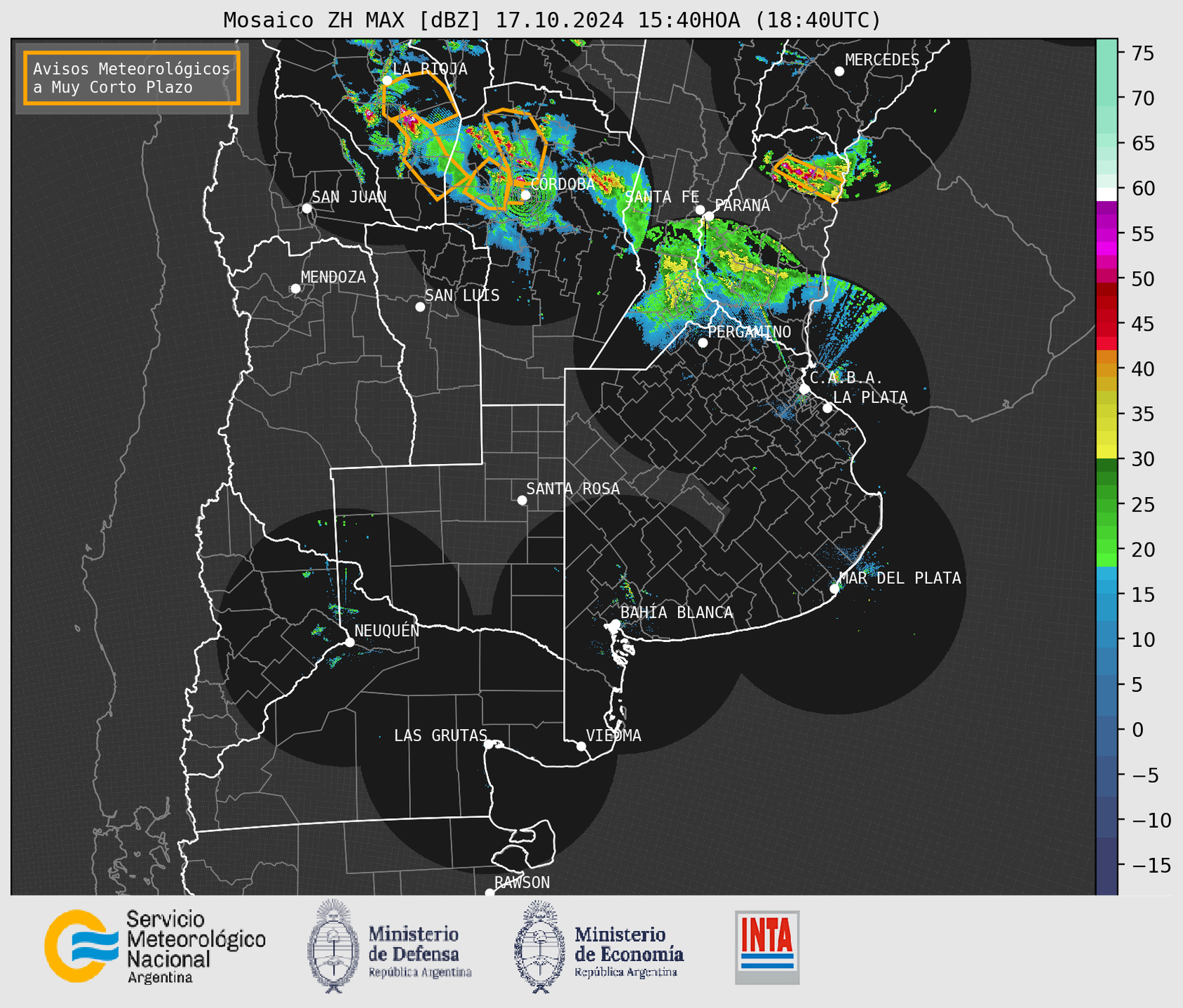Click the 55 dBZ magenta colorbar section
Screen dimensions: 1183x1008
click(1107, 235)
